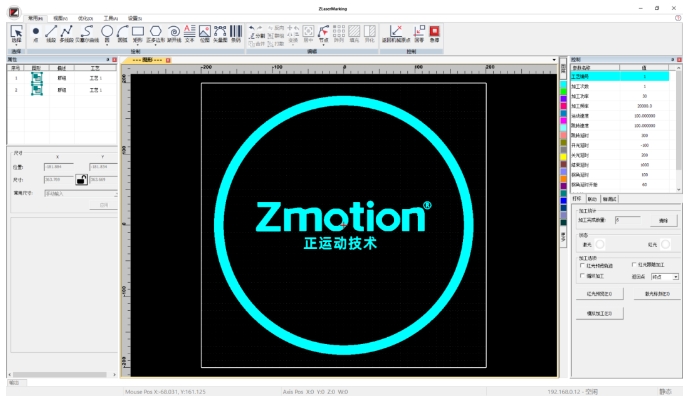Choose the Line segment (线段) tool
Viewport: 692px width, 401px height.
[51, 34]
